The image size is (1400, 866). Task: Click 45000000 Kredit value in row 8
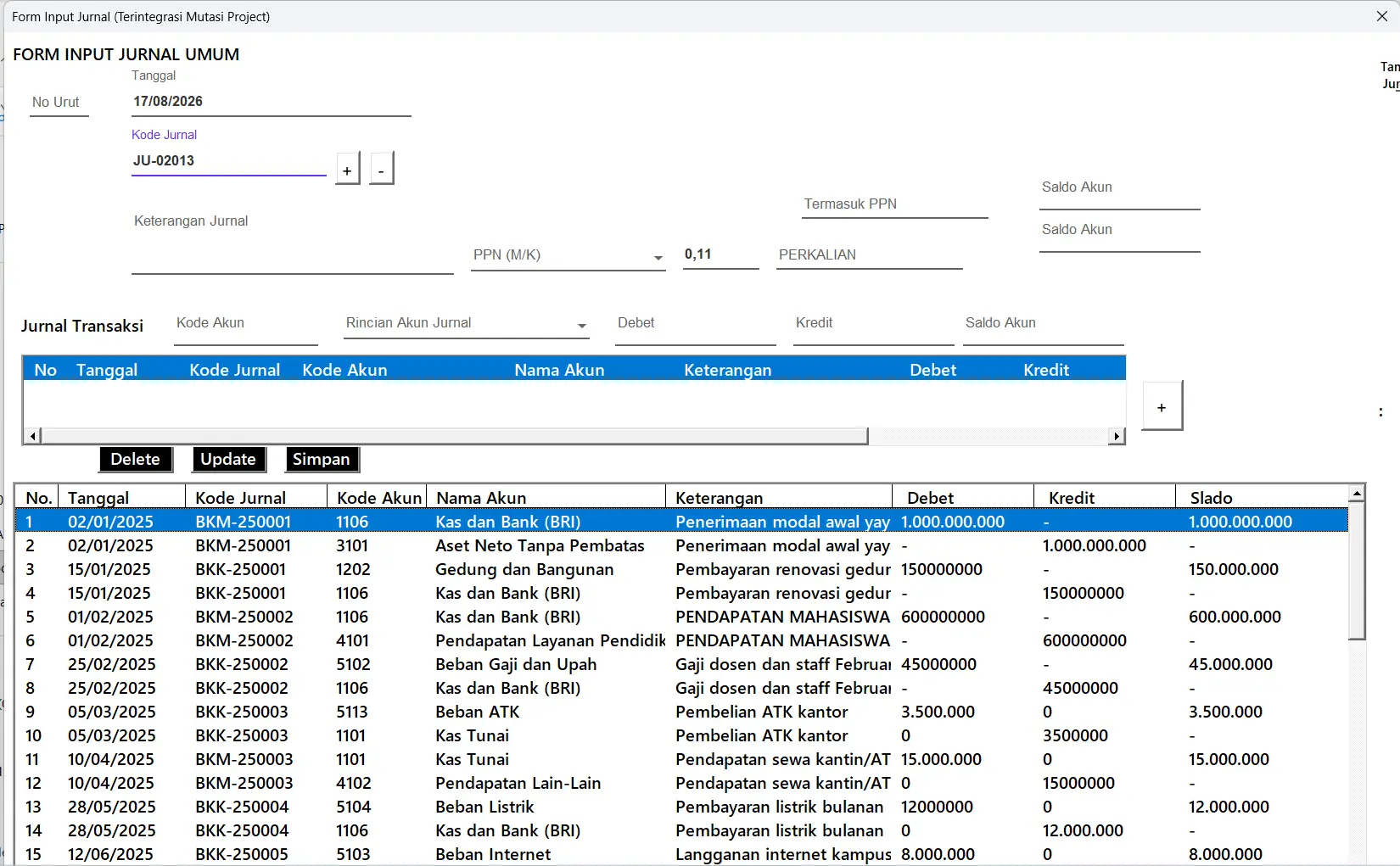tap(1080, 688)
